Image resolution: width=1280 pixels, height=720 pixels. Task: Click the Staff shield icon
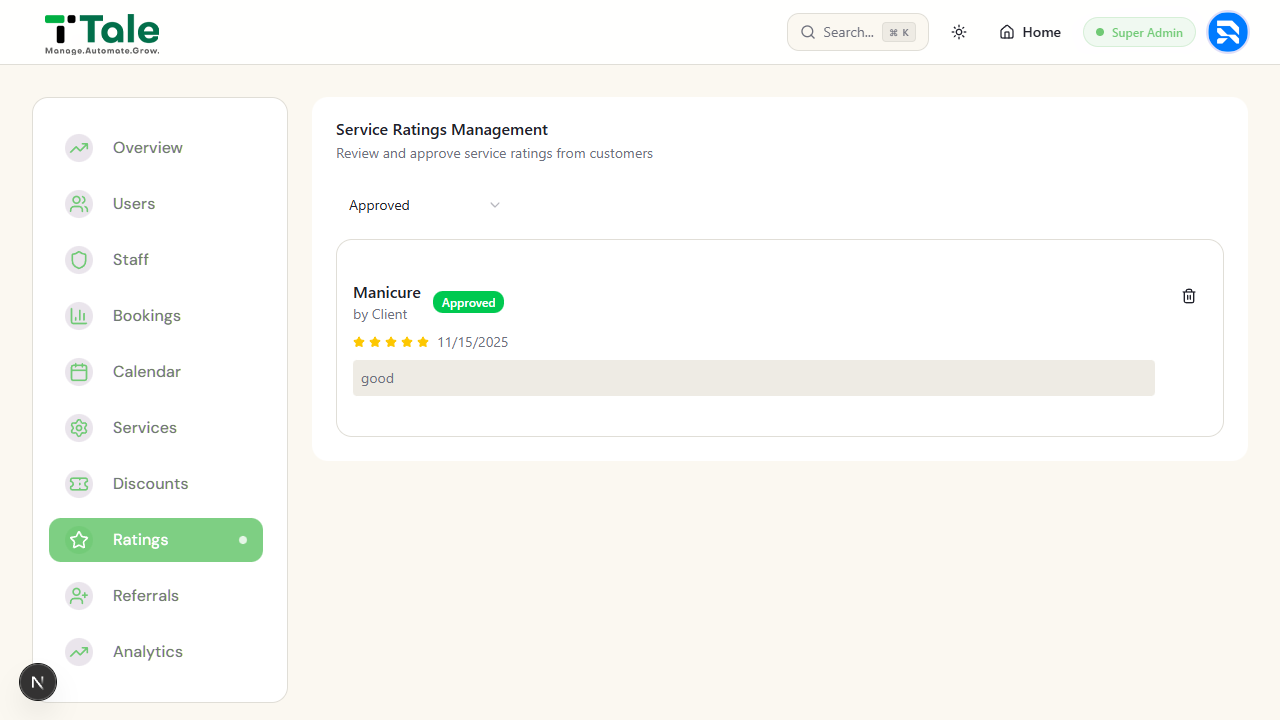point(79,260)
